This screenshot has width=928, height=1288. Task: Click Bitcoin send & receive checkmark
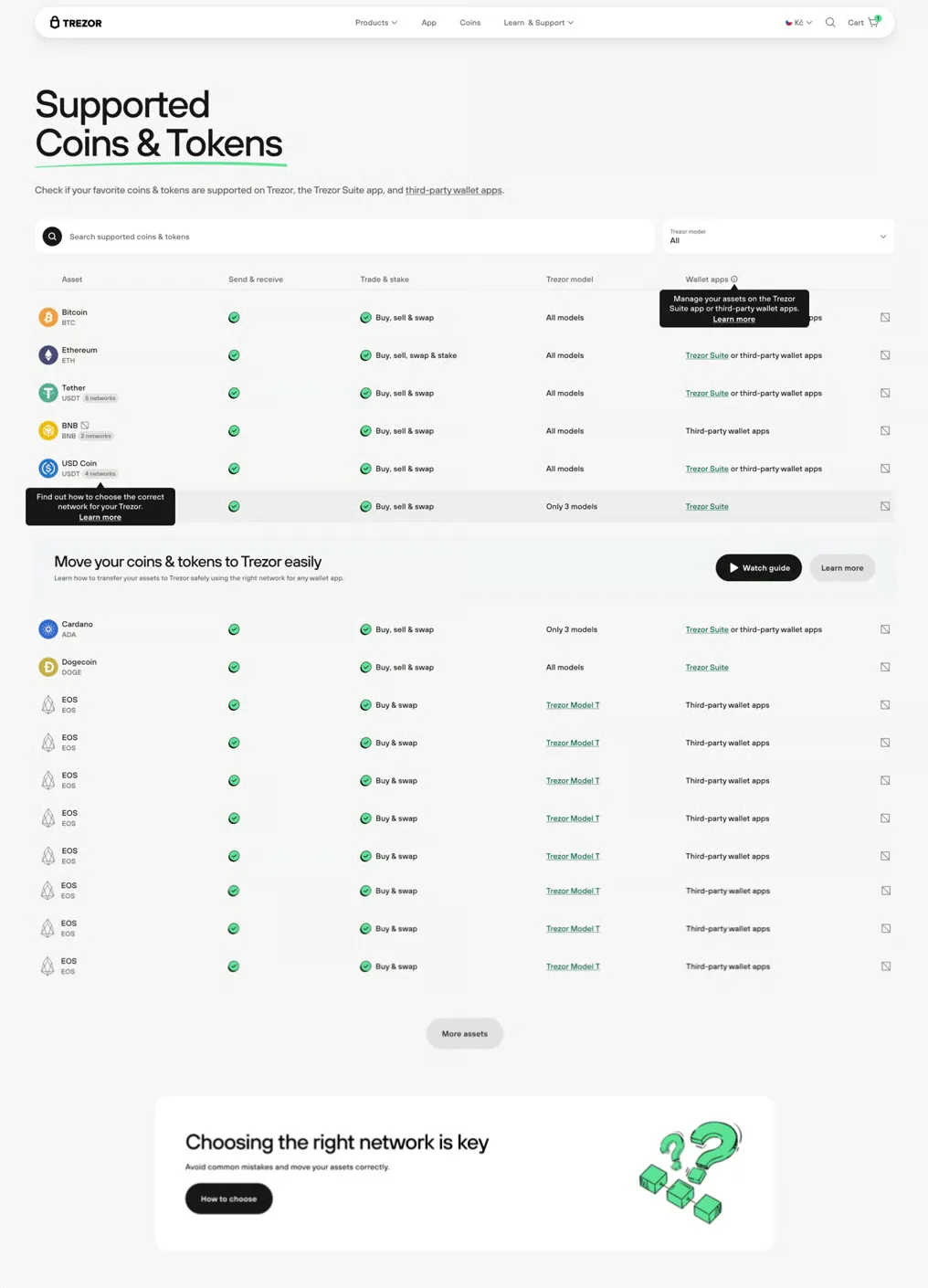click(234, 318)
